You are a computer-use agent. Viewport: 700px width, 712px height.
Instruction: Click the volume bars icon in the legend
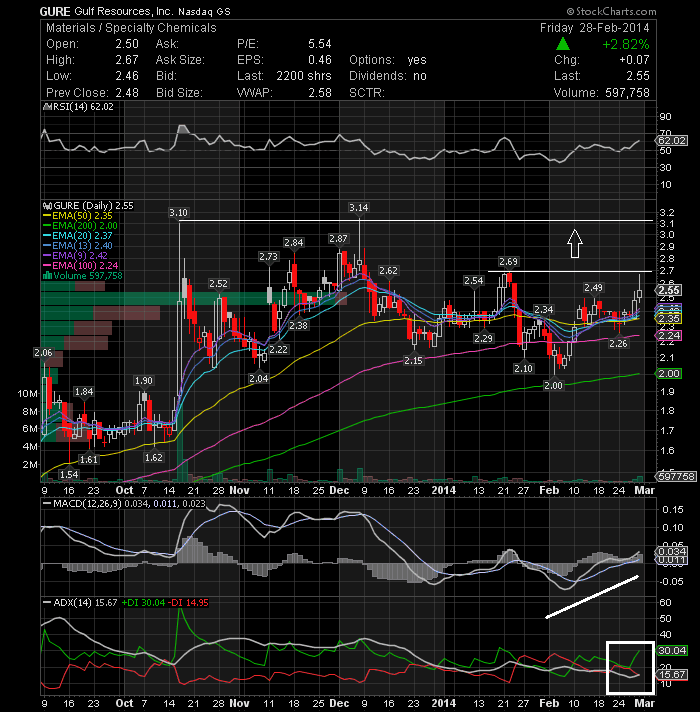coord(47,276)
